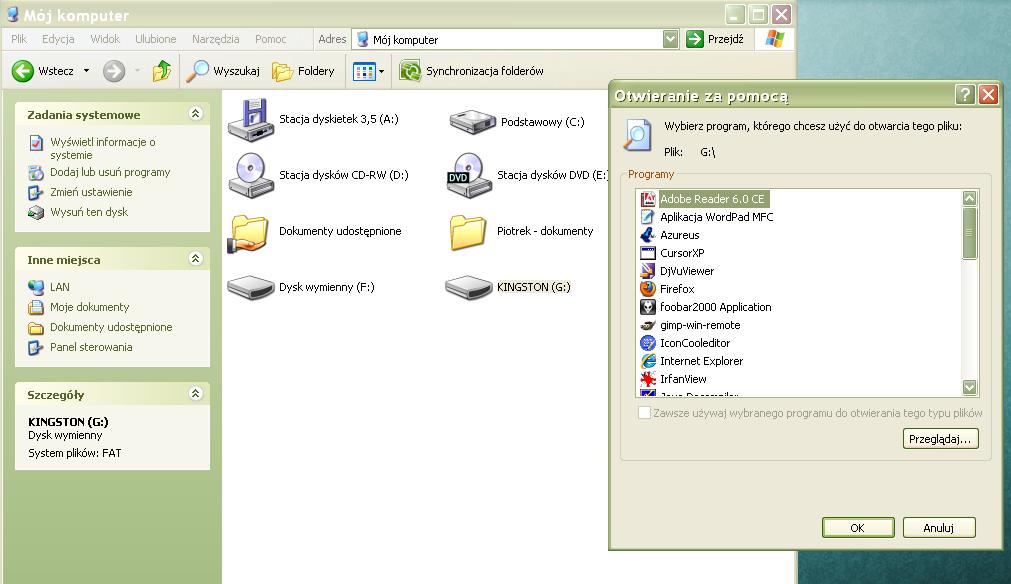Viewport: 1011px width, 584px height.
Task: Choose the IrfanView program icon
Action: tap(648, 379)
